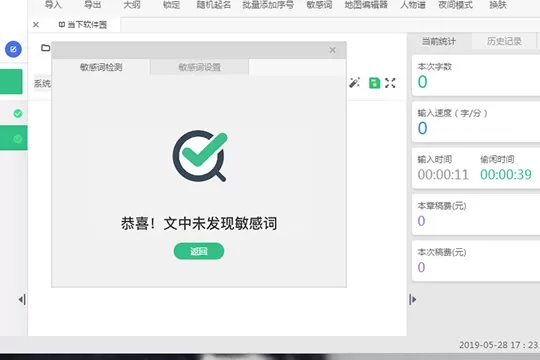Click 随机起名 in the top toolbar
The image size is (540, 360).
point(214,5)
